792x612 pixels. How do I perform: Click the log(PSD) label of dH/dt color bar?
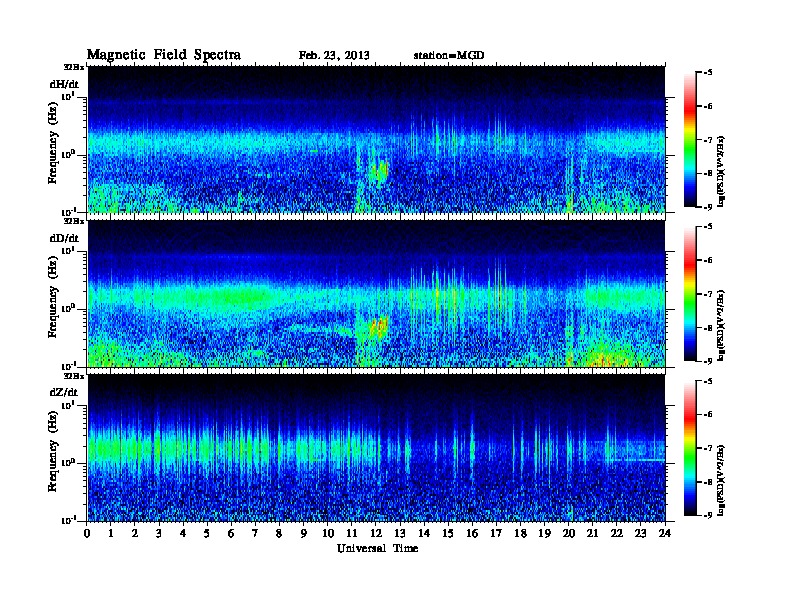(x=722, y=171)
